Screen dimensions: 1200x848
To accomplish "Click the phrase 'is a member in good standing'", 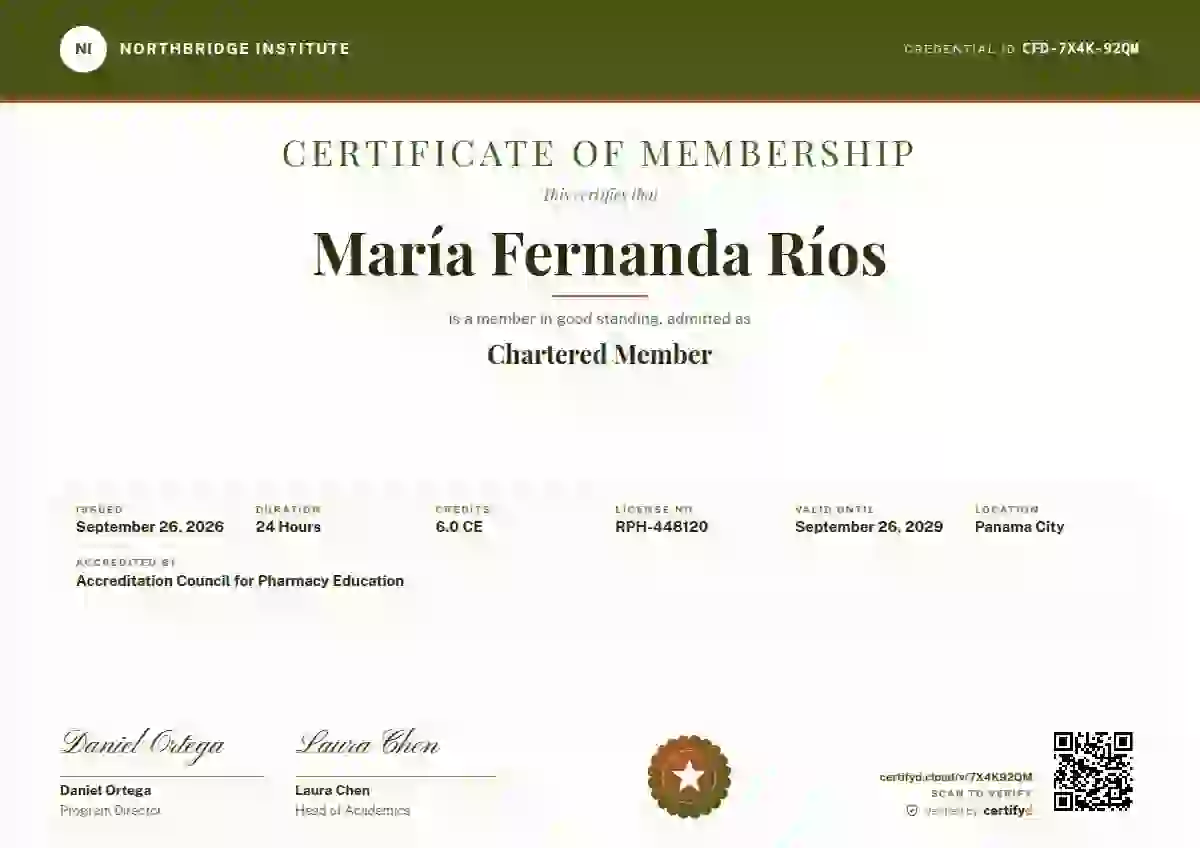I will pos(554,319).
